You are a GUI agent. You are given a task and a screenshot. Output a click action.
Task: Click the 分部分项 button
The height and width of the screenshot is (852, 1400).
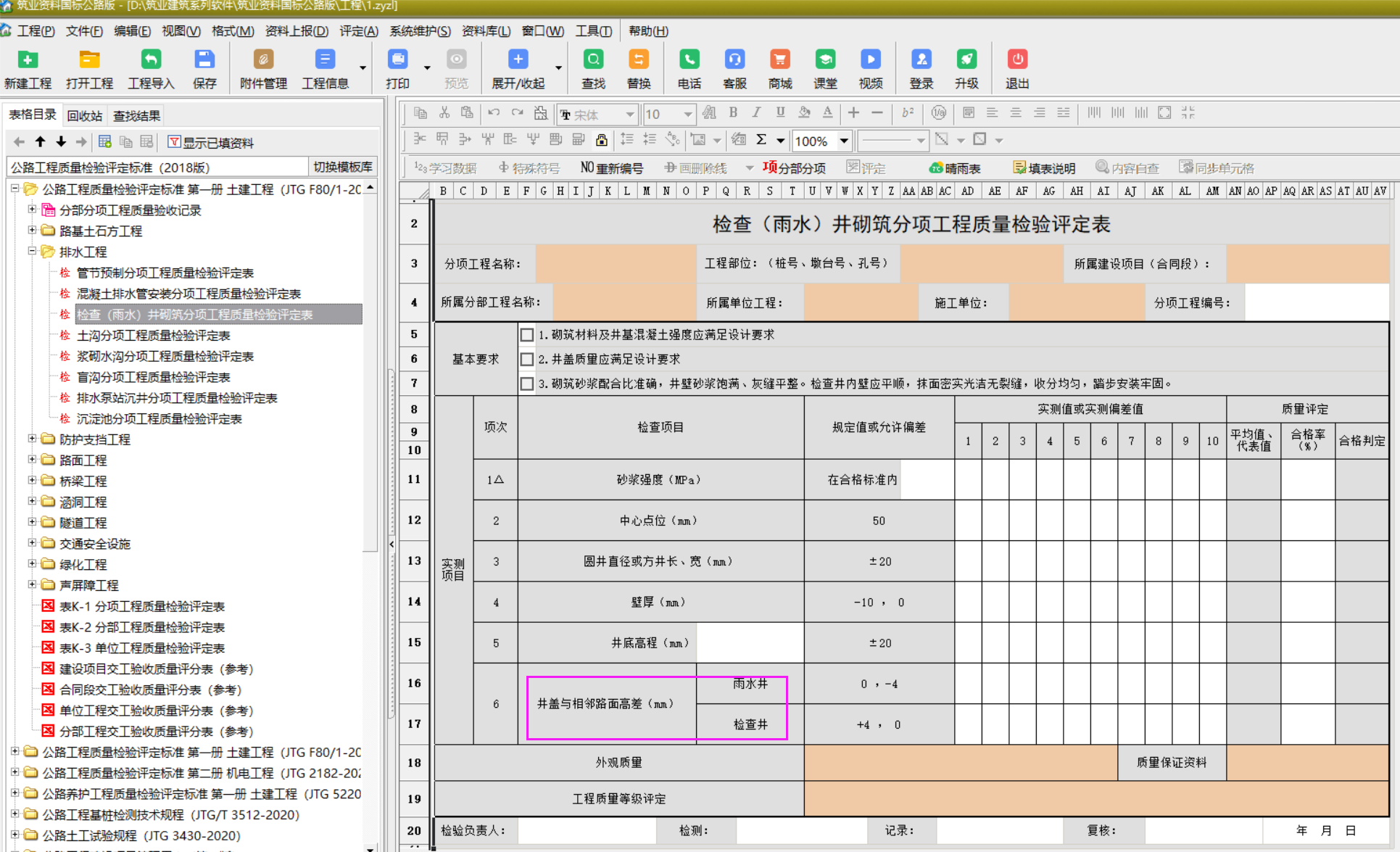click(x=794, y=168)
